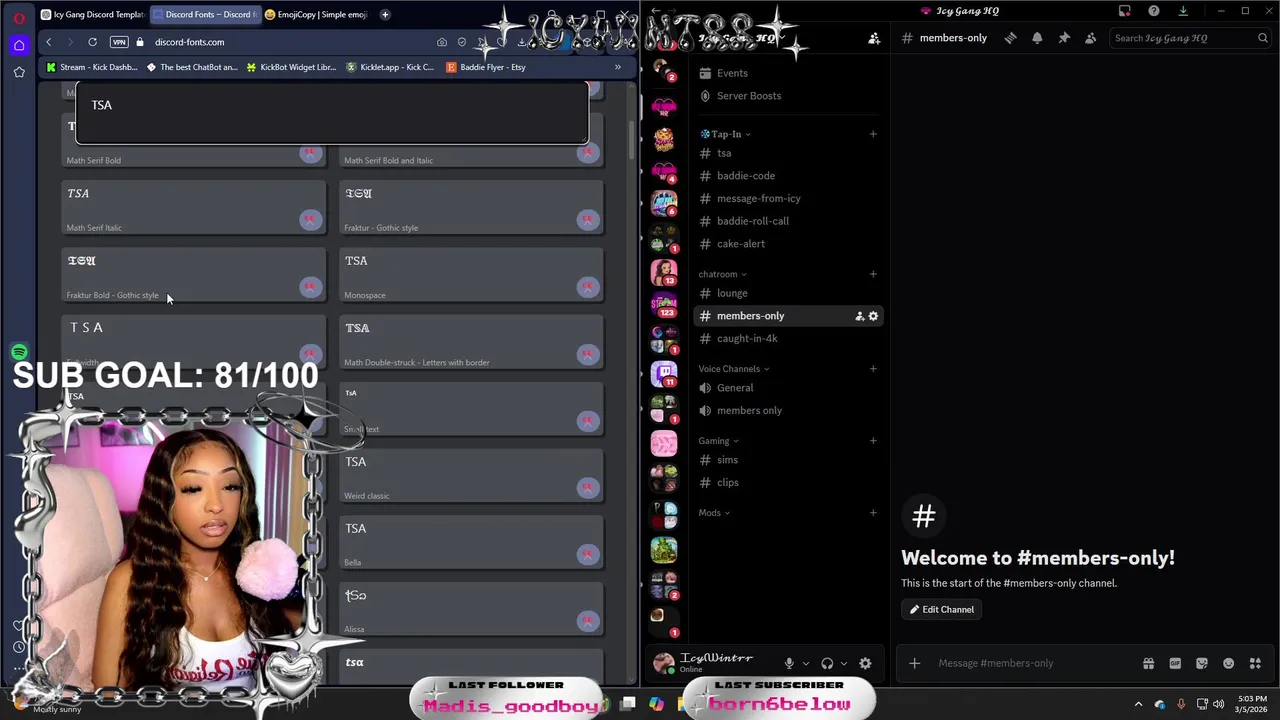Copy the Monospace TSA font
The width and height of the screenshot is (1280, 720).
[x=587, y=287]
